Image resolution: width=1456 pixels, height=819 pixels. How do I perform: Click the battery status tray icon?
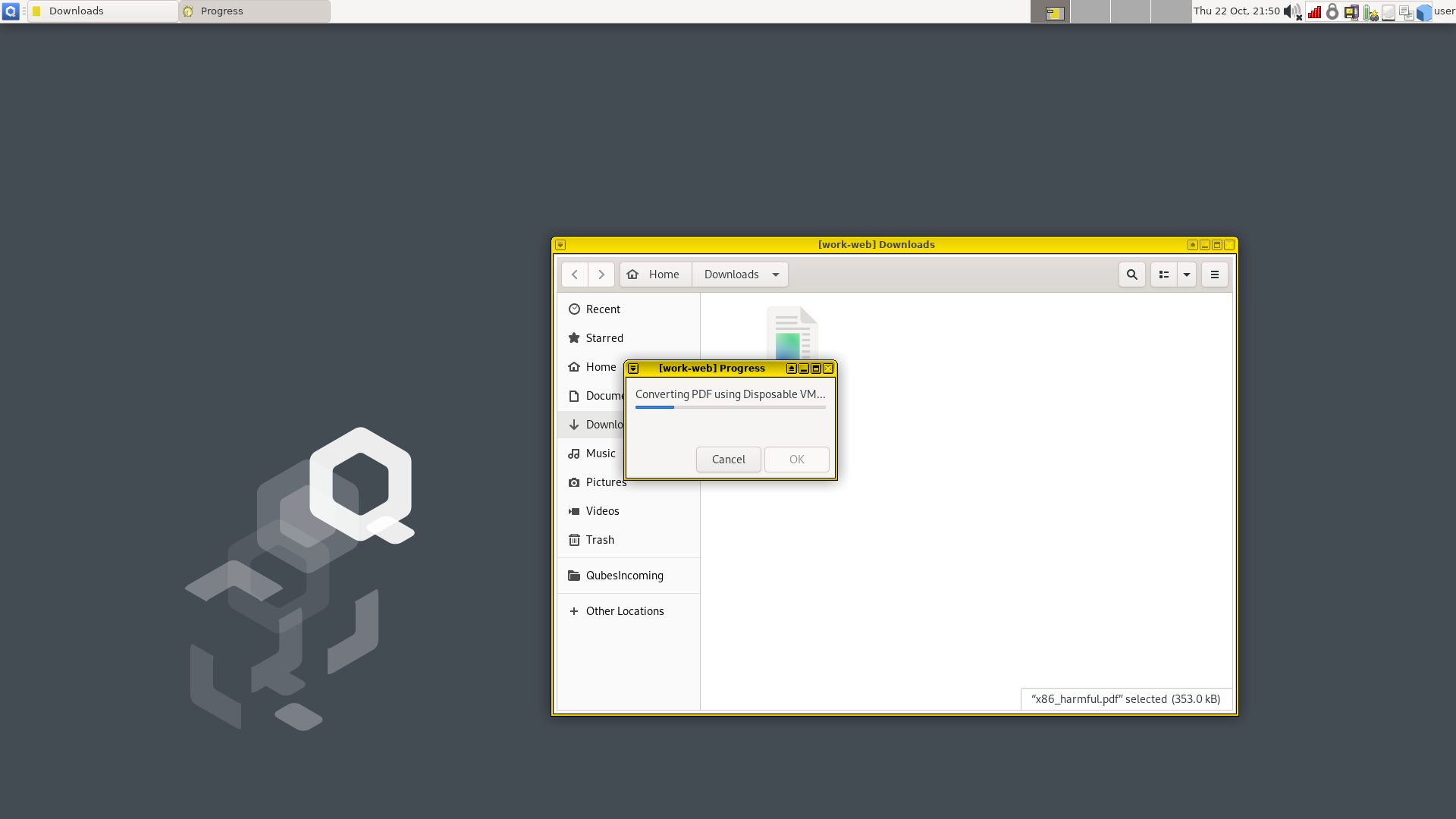[x=1370, y=11]
